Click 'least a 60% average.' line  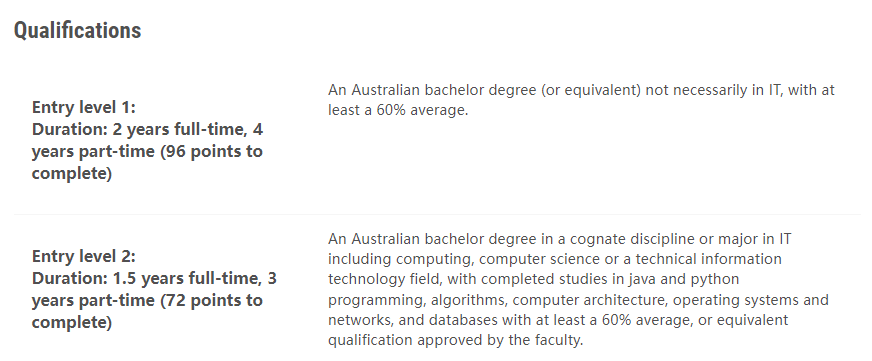(398, 110)
